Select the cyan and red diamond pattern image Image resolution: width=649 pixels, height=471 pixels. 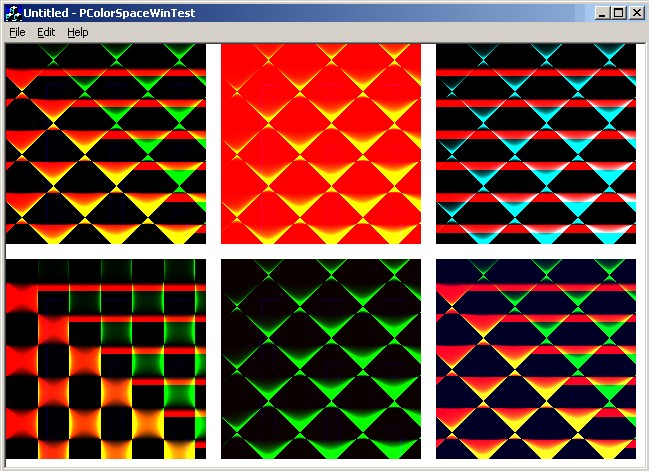(536, 144)
